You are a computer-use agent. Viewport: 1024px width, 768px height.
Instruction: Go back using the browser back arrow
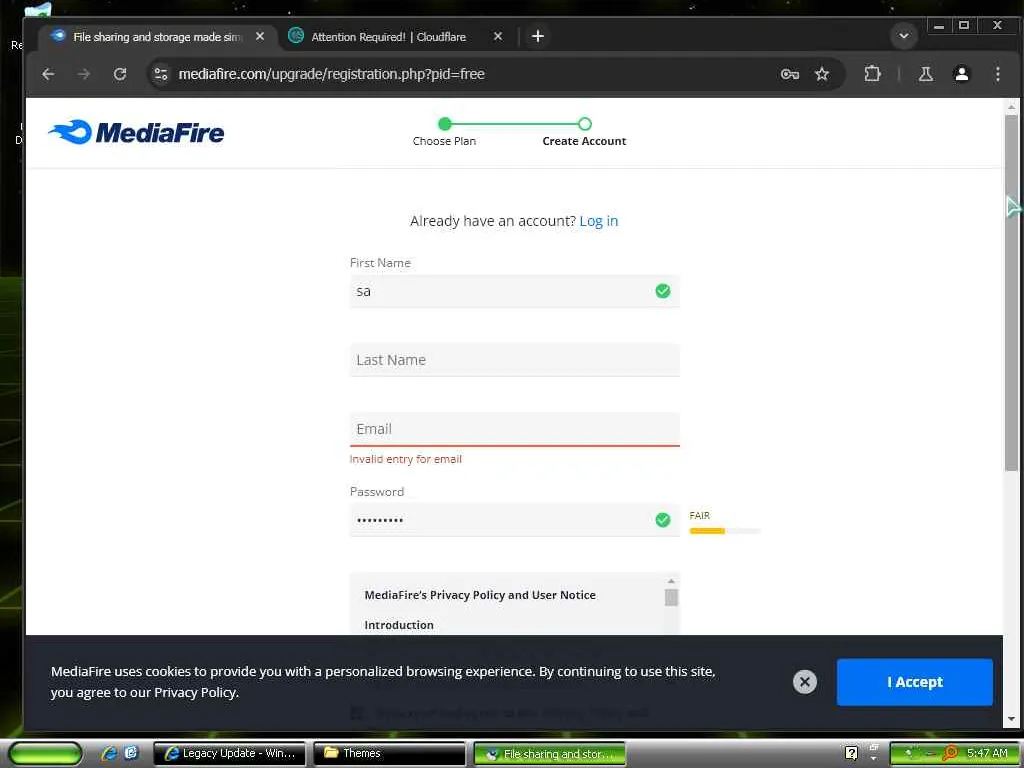point(48,74)
